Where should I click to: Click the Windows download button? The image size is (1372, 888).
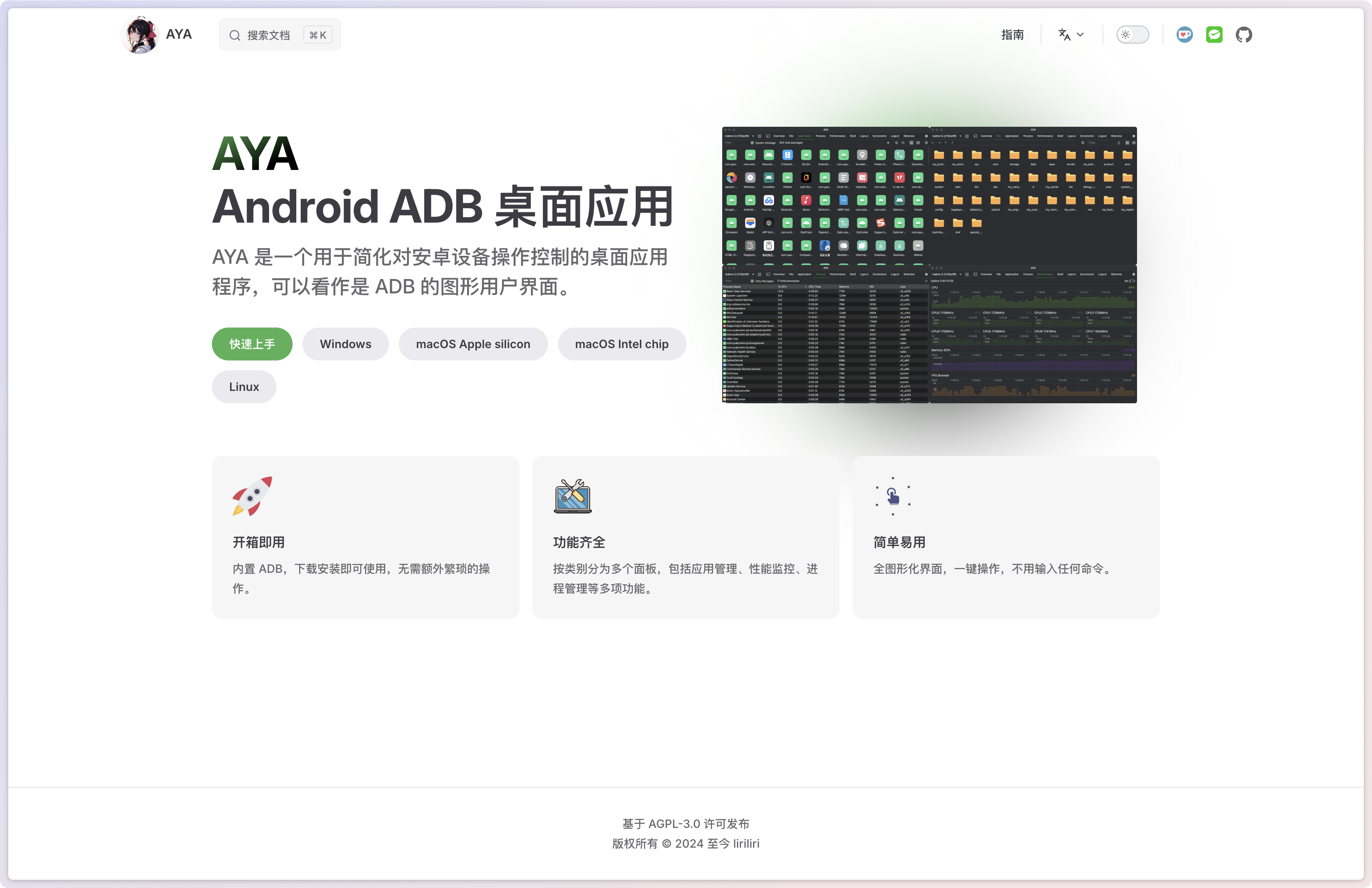coord(345,344)
